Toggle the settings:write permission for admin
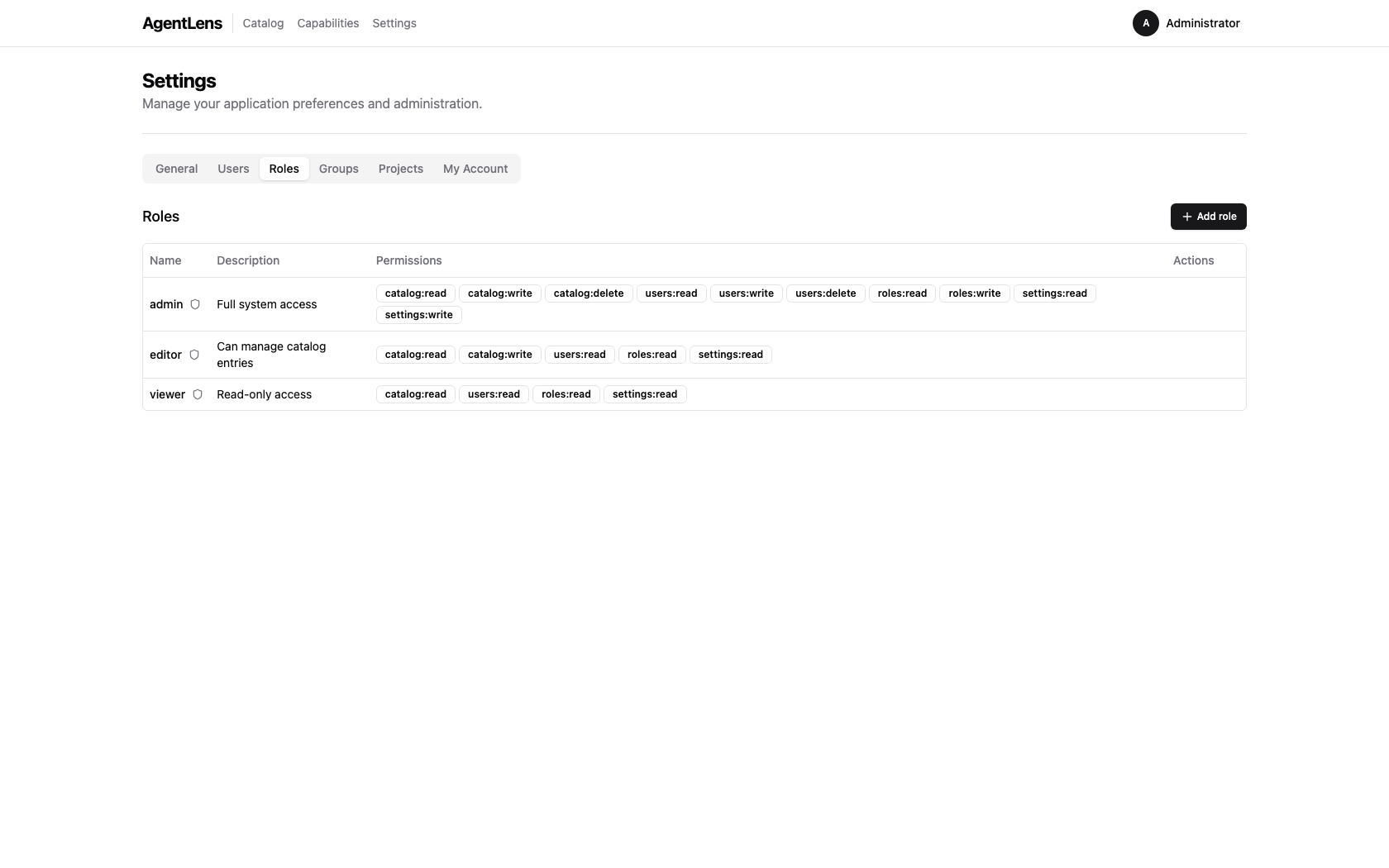1389x868 pixels. tap(418, 314)
